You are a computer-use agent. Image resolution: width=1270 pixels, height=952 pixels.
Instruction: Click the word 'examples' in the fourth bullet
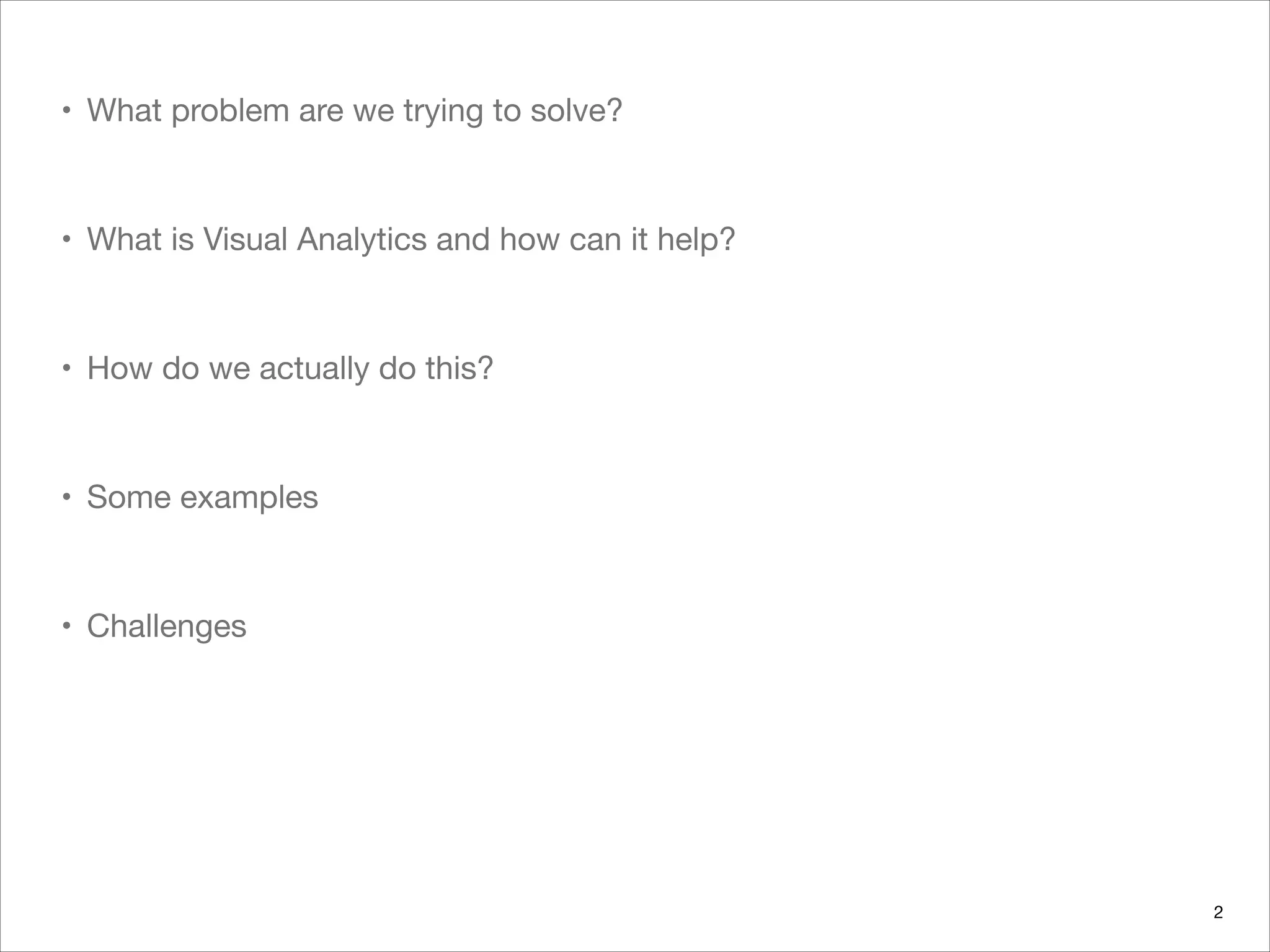[x=249, y=498]
